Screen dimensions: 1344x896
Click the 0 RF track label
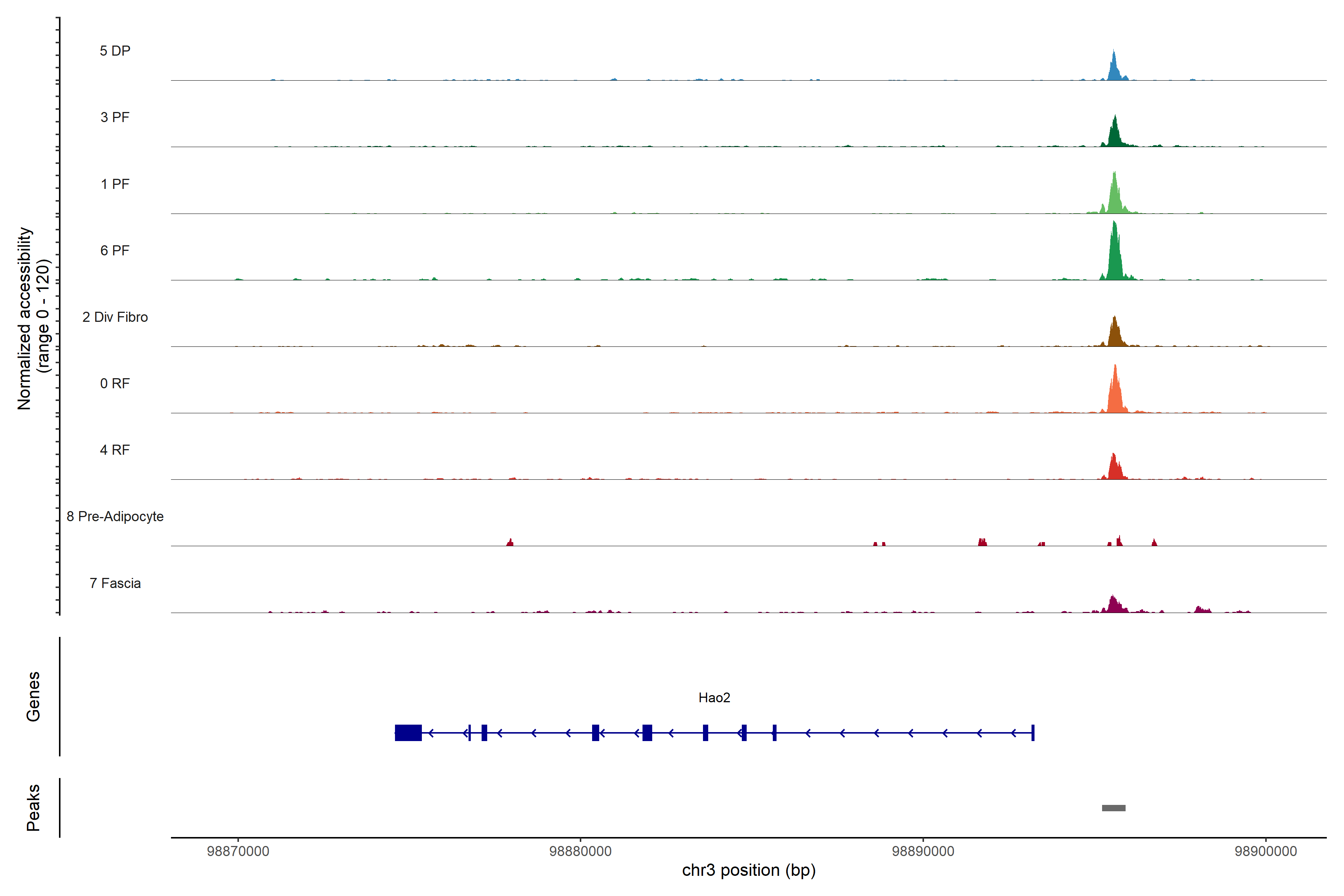pos(115,383)
